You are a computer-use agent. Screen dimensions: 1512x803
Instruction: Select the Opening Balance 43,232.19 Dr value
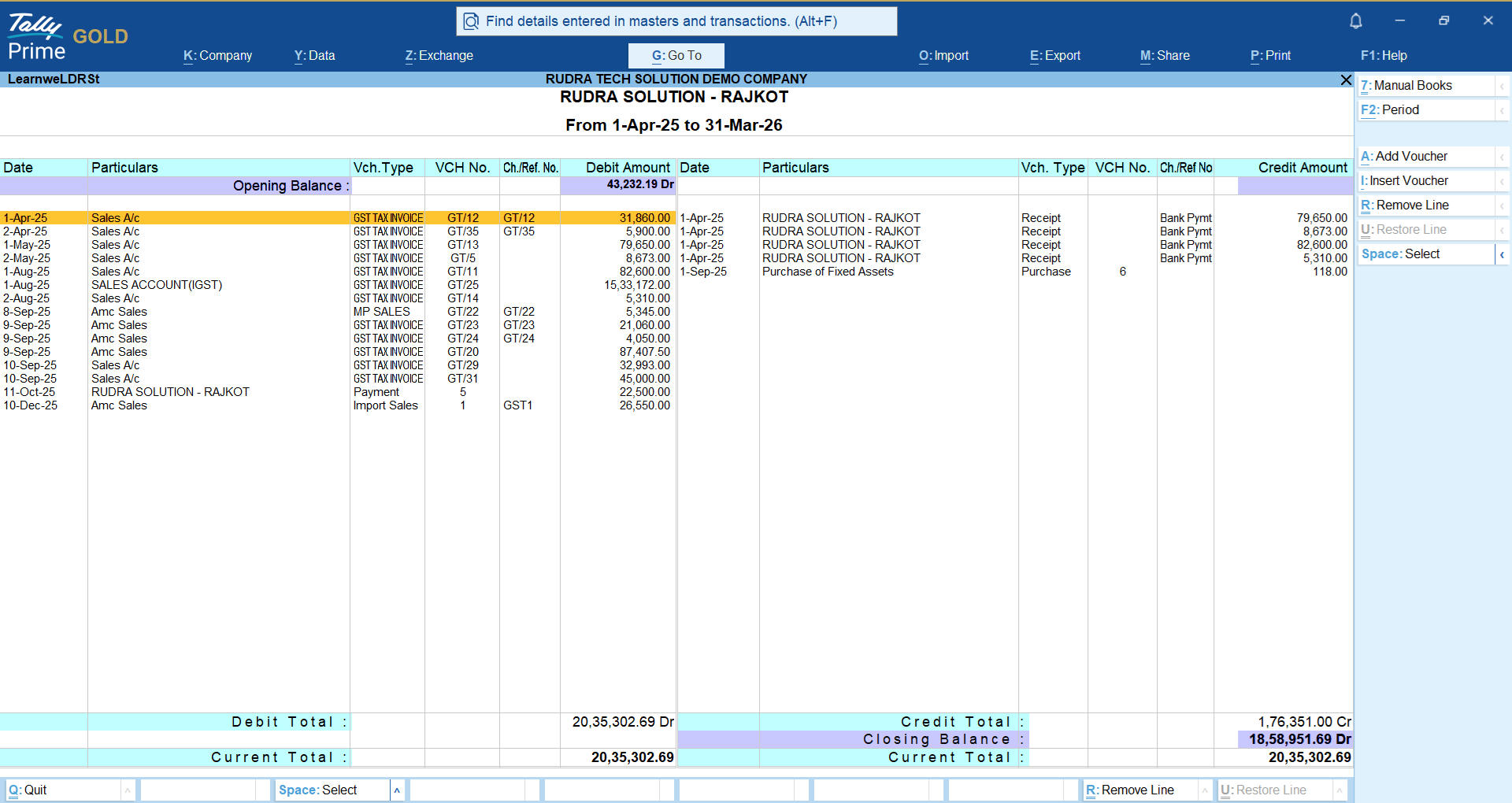(x=640, y=185)
